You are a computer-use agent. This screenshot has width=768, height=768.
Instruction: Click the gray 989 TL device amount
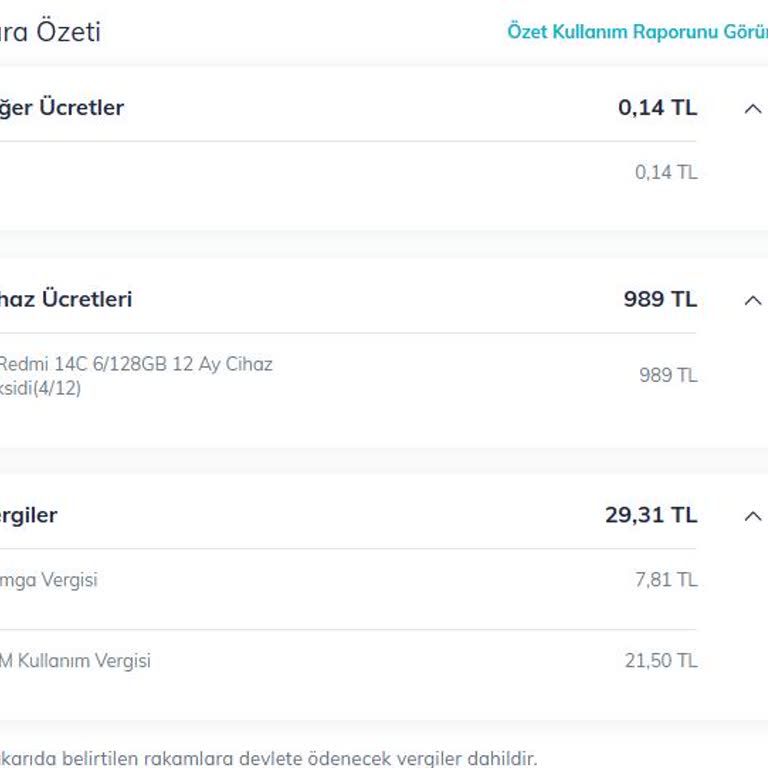tap(668, 375)
